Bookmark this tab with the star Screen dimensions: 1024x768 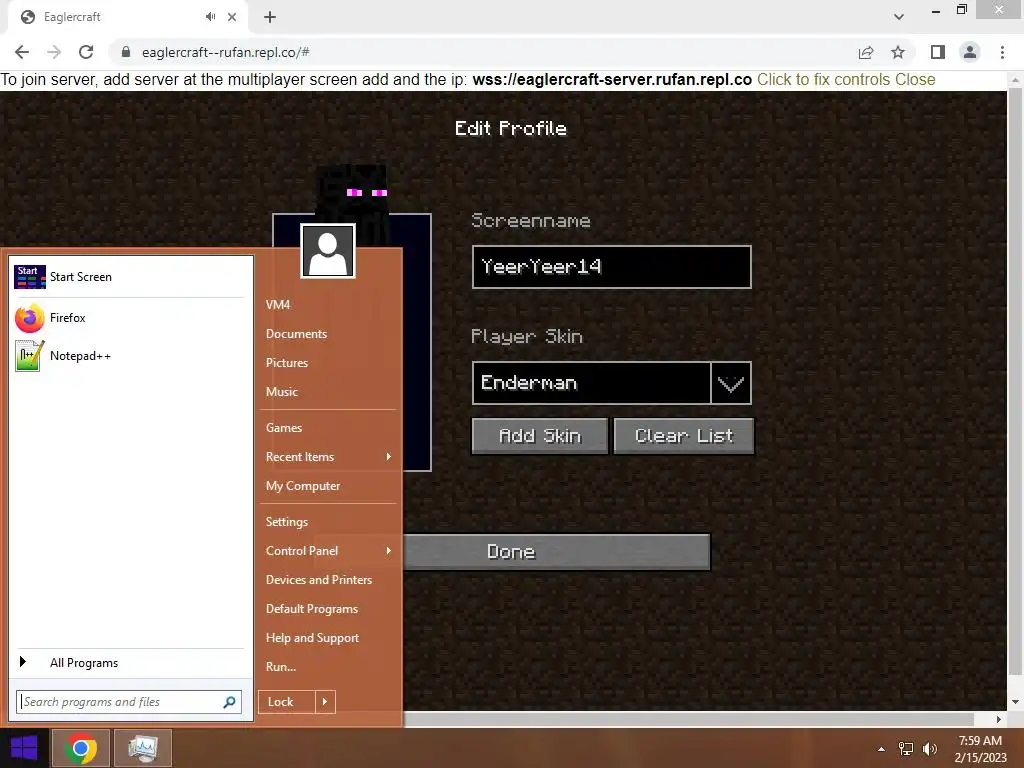pos(898,52)
